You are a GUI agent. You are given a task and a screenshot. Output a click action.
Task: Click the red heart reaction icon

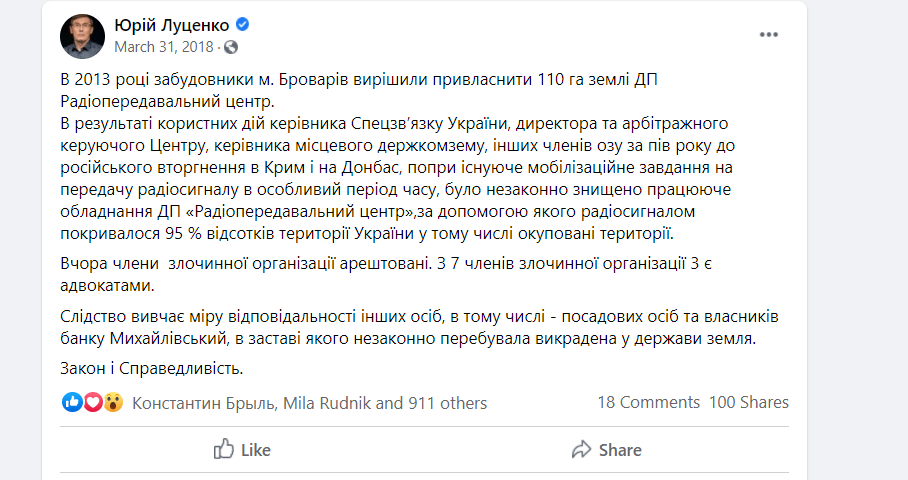(93, 403)
